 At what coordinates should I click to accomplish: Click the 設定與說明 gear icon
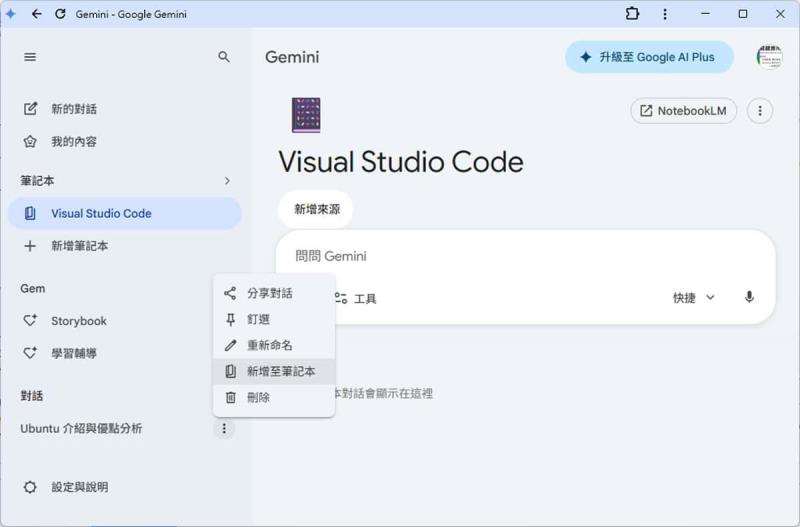(x=30, y=487)
